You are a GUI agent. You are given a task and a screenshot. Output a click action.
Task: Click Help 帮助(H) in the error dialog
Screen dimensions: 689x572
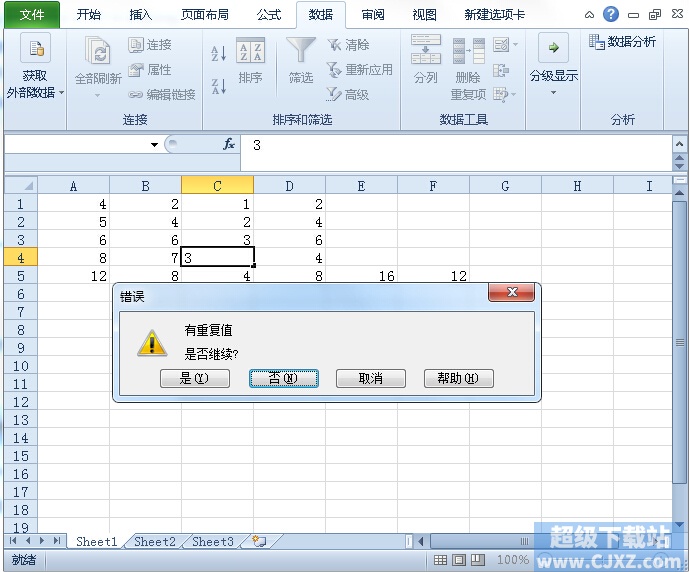pos(458,378)
